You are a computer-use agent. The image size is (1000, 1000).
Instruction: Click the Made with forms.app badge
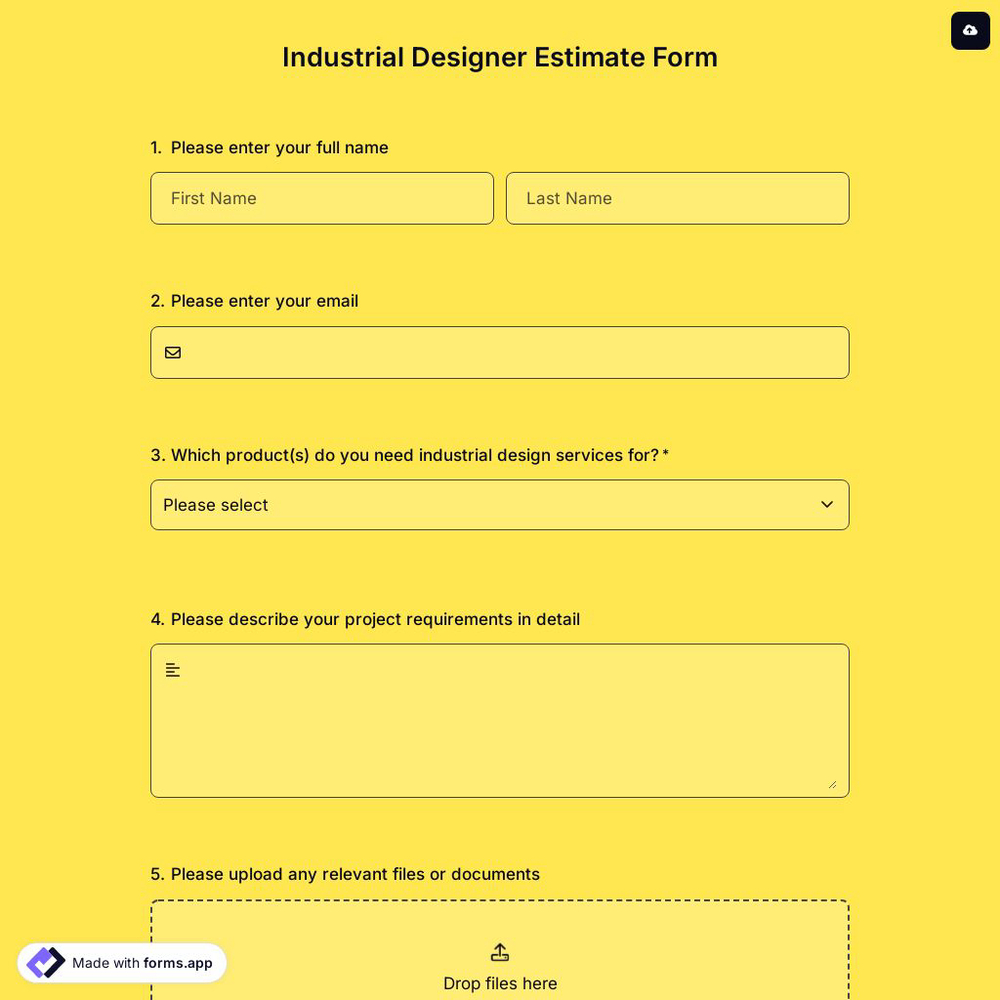point(122,962)
